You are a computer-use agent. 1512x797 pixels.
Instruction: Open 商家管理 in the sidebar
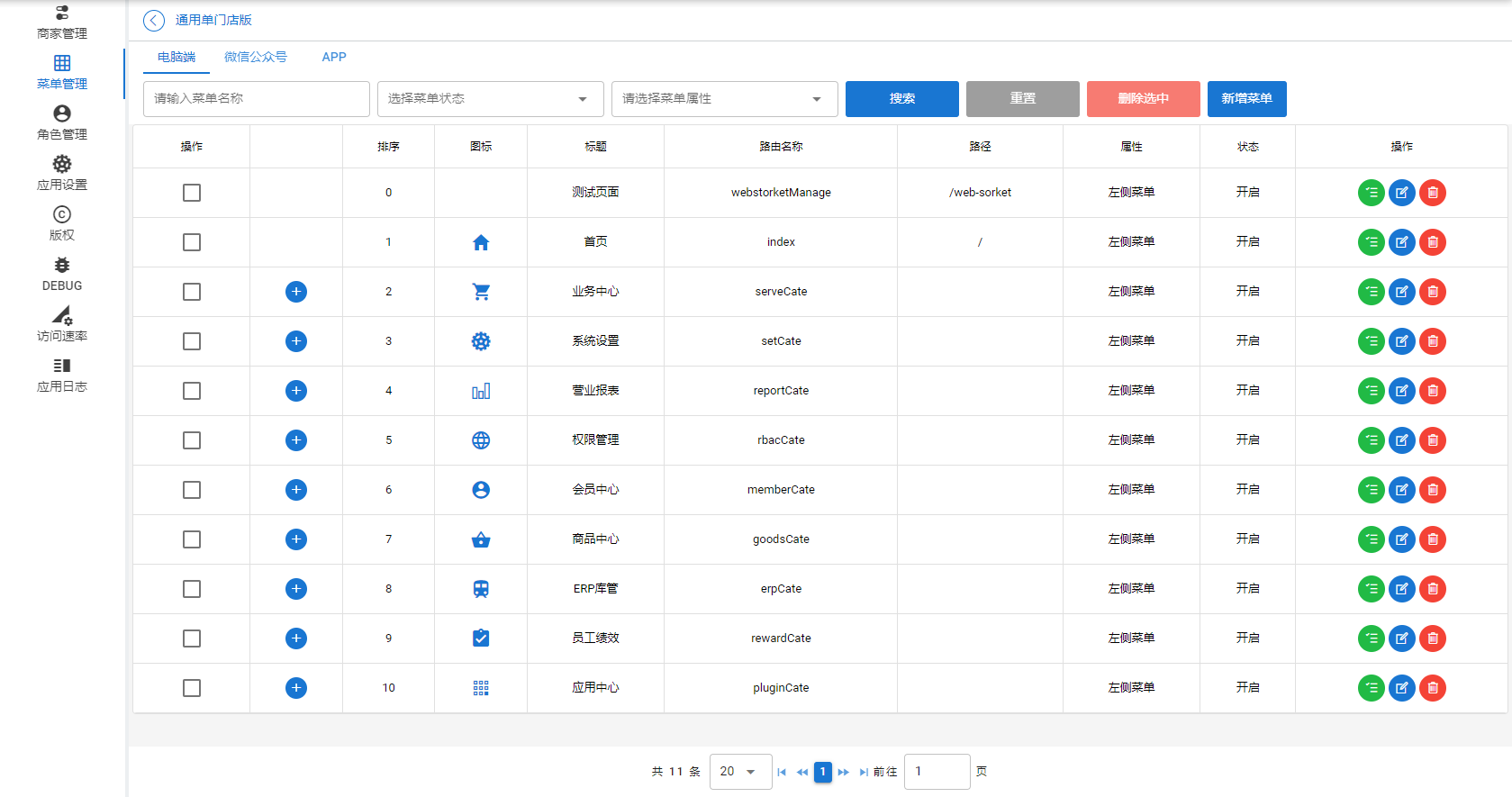point(62,23)
